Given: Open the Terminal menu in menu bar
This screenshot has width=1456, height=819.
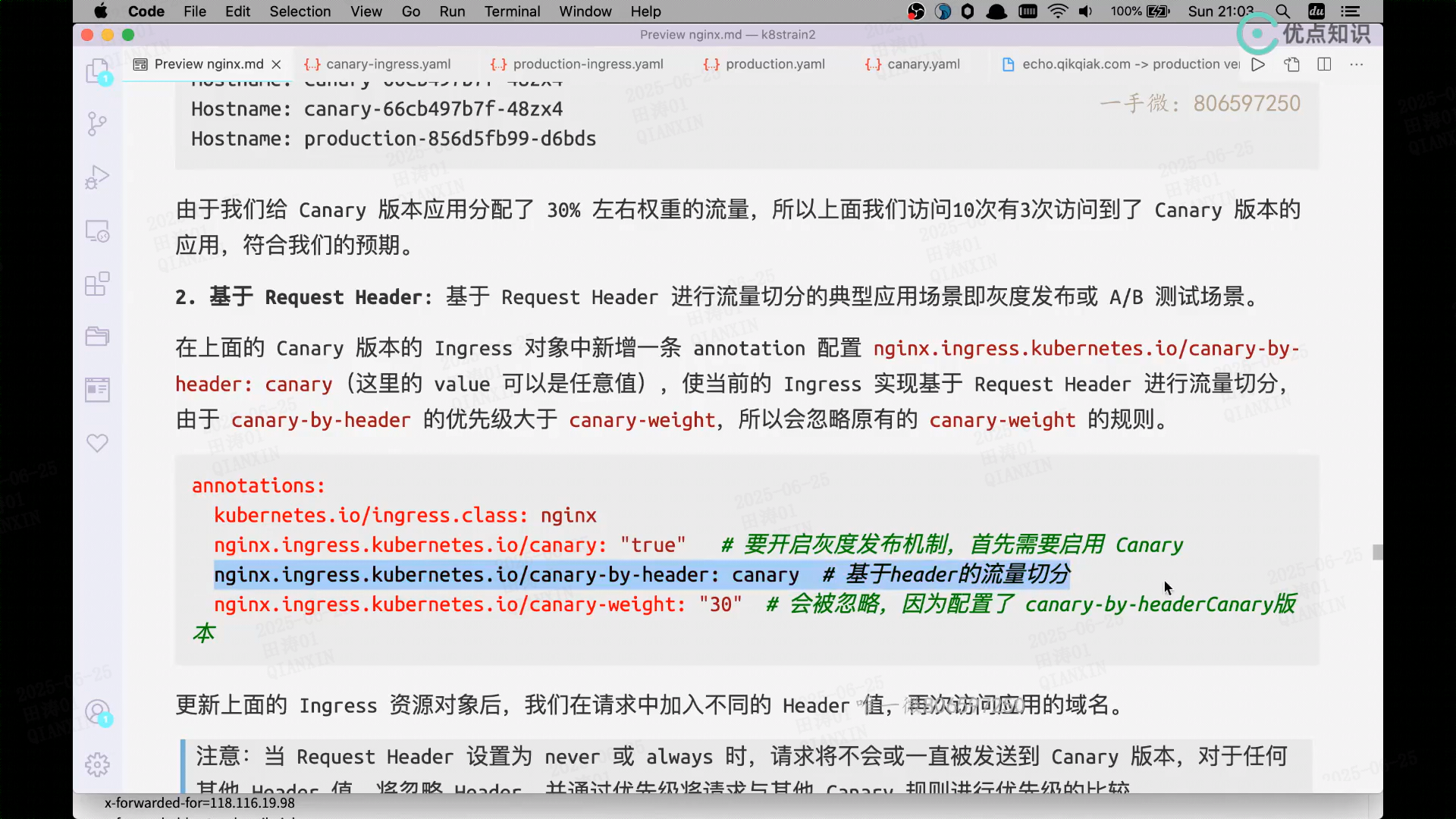Looking at the screenshot, I should tap(512, 11).
